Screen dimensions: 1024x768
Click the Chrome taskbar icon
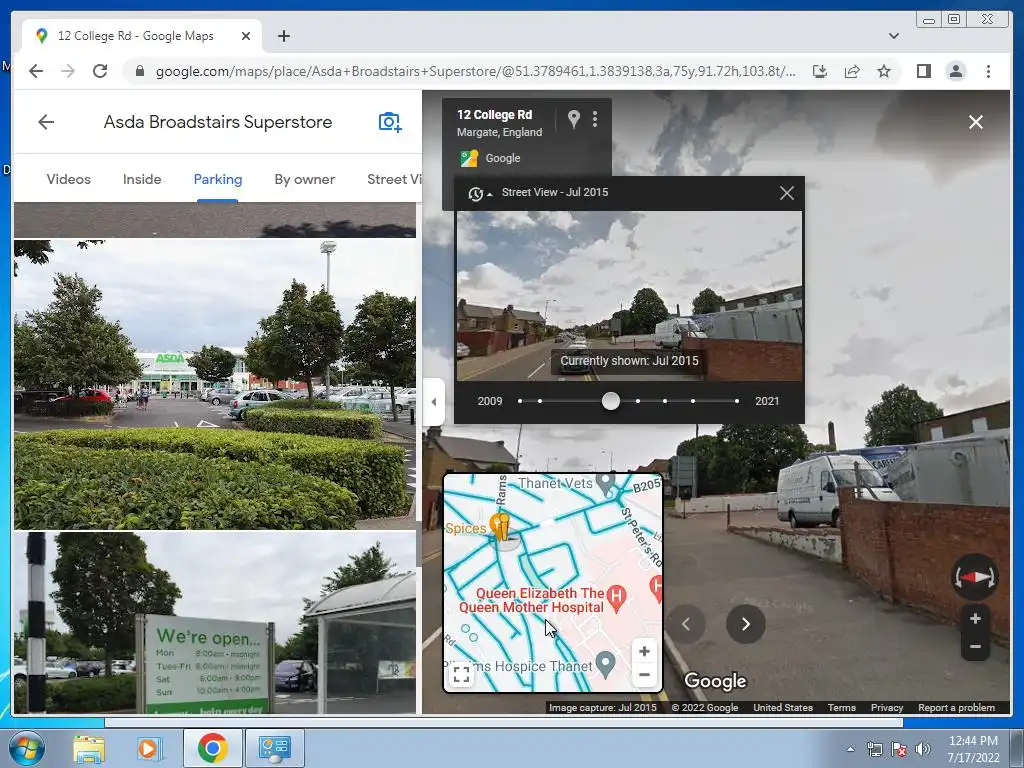point(212,748)
